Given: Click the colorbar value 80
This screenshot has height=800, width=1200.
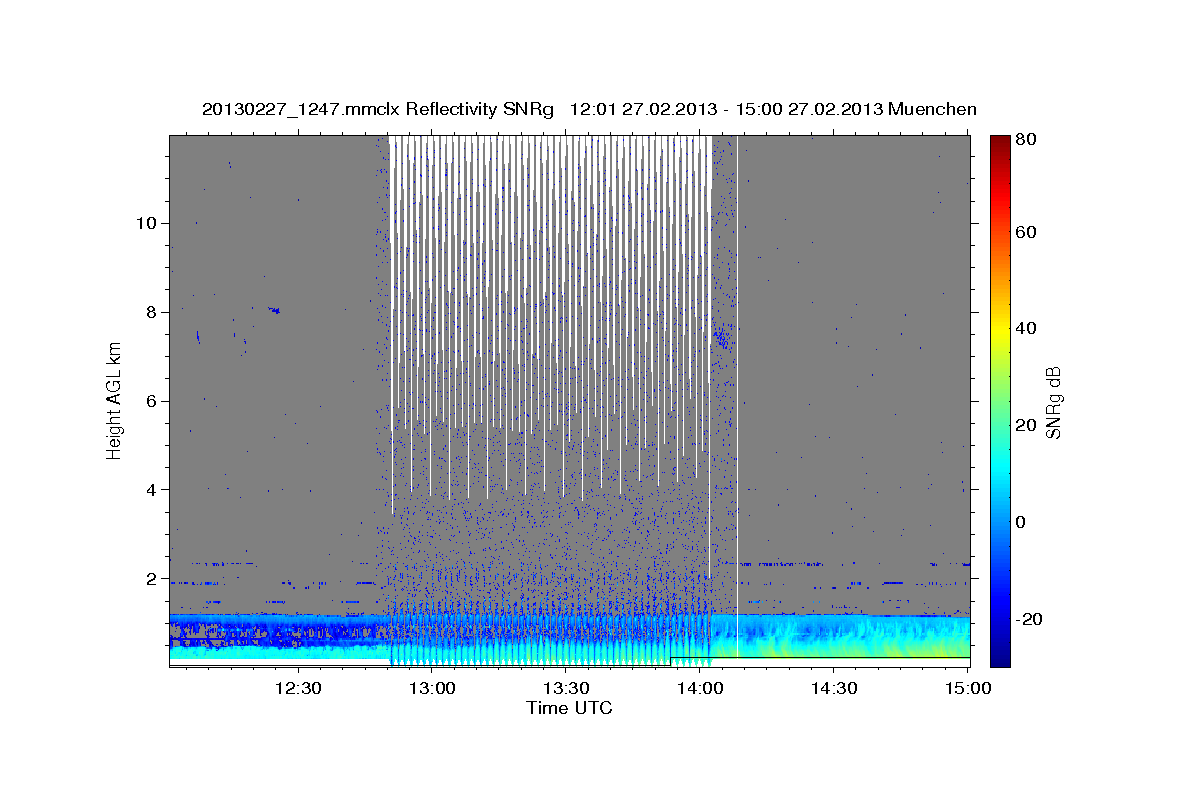Looking at the screenshot, I should [x=1027, y=139].
